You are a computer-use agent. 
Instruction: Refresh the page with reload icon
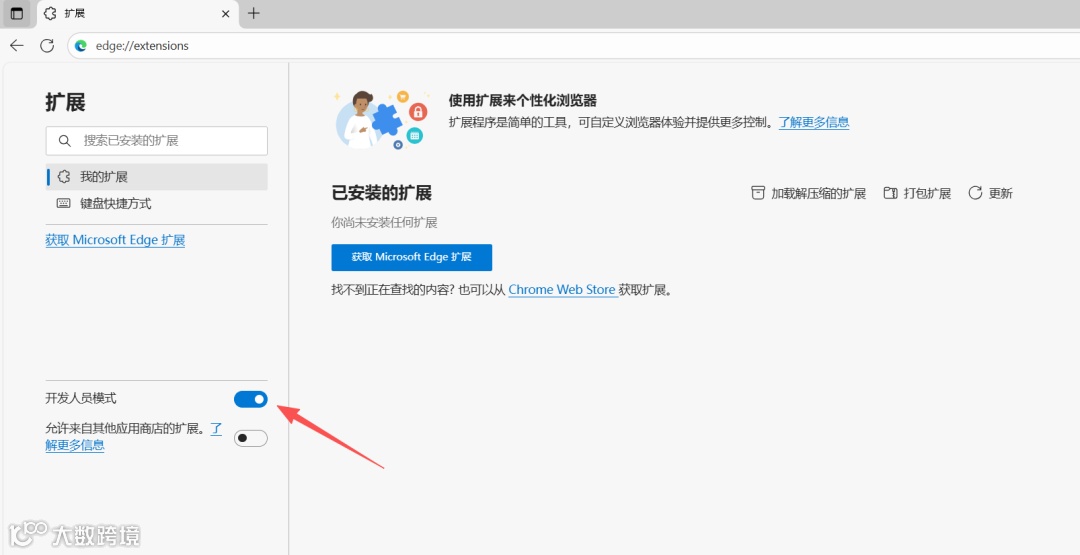[x=47, y=45]
